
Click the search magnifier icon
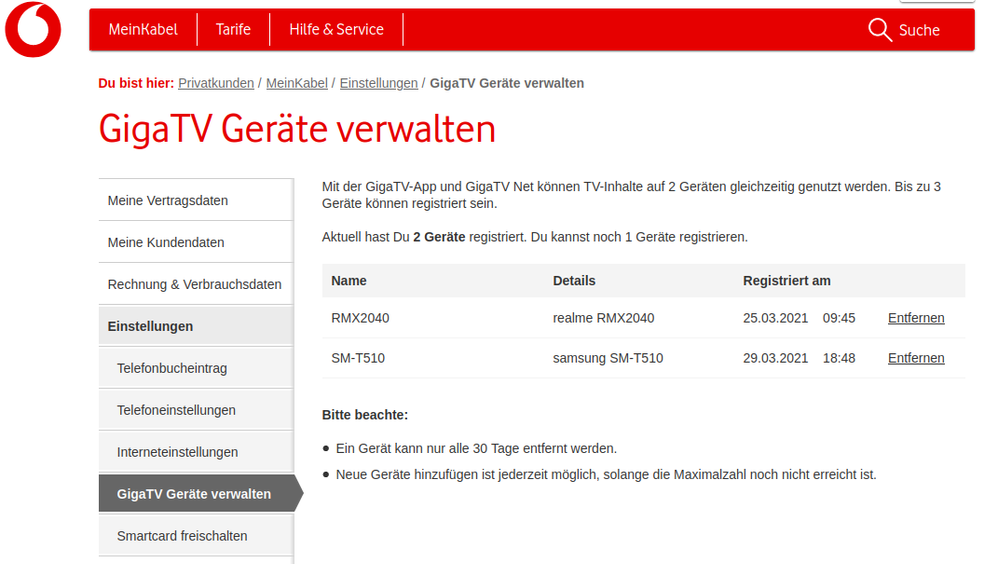880,29
